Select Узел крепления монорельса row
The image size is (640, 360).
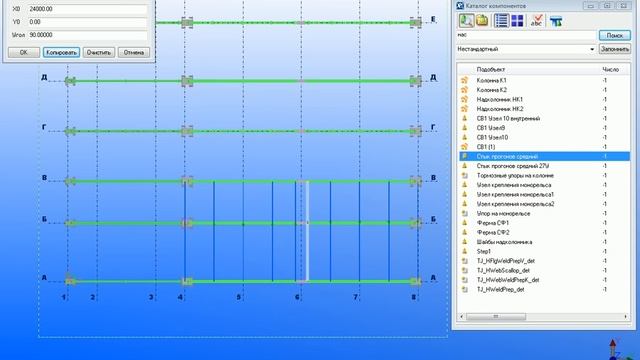coord(544,185)
